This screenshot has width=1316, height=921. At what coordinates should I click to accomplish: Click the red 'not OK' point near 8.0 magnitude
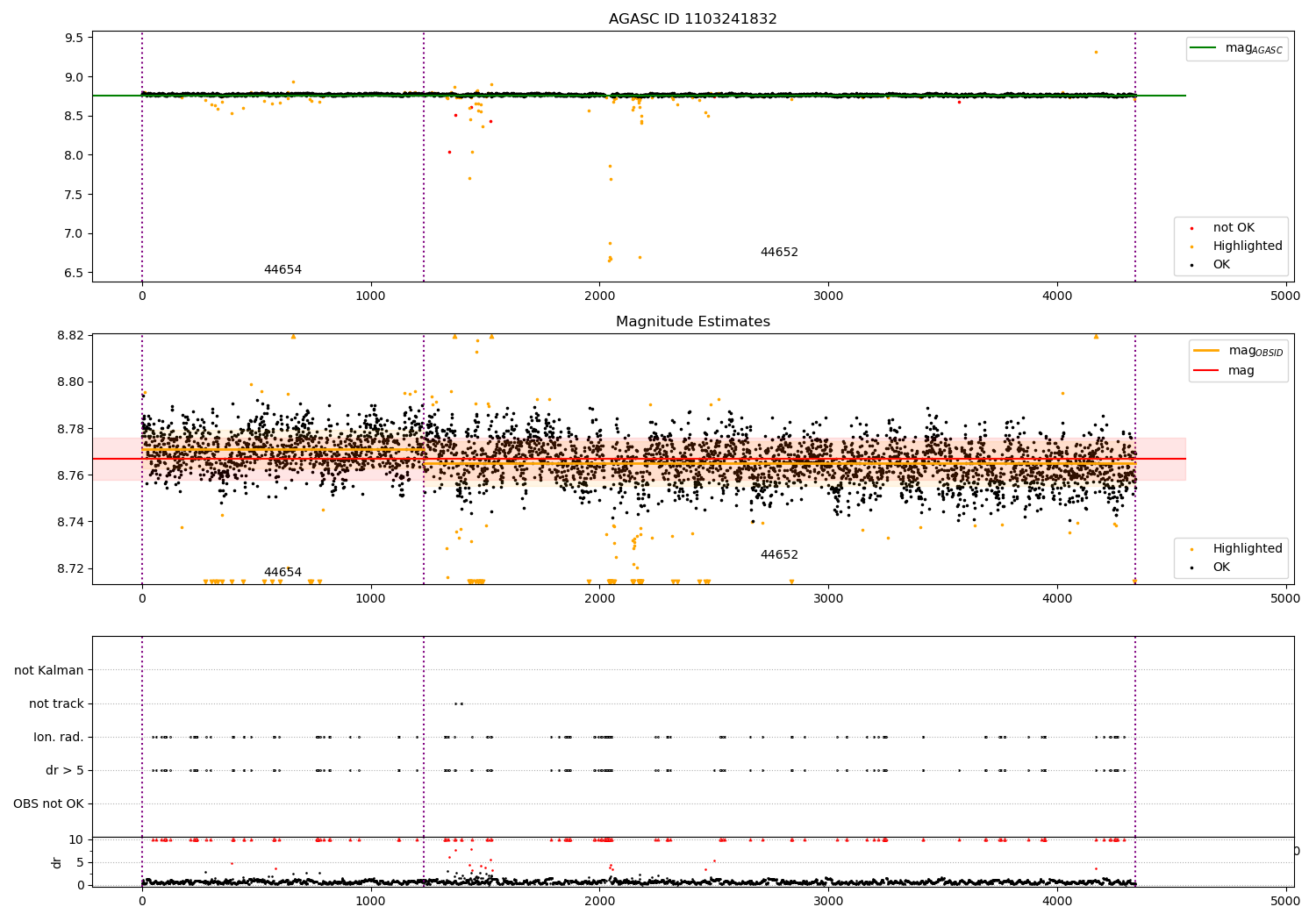(449, 152)
